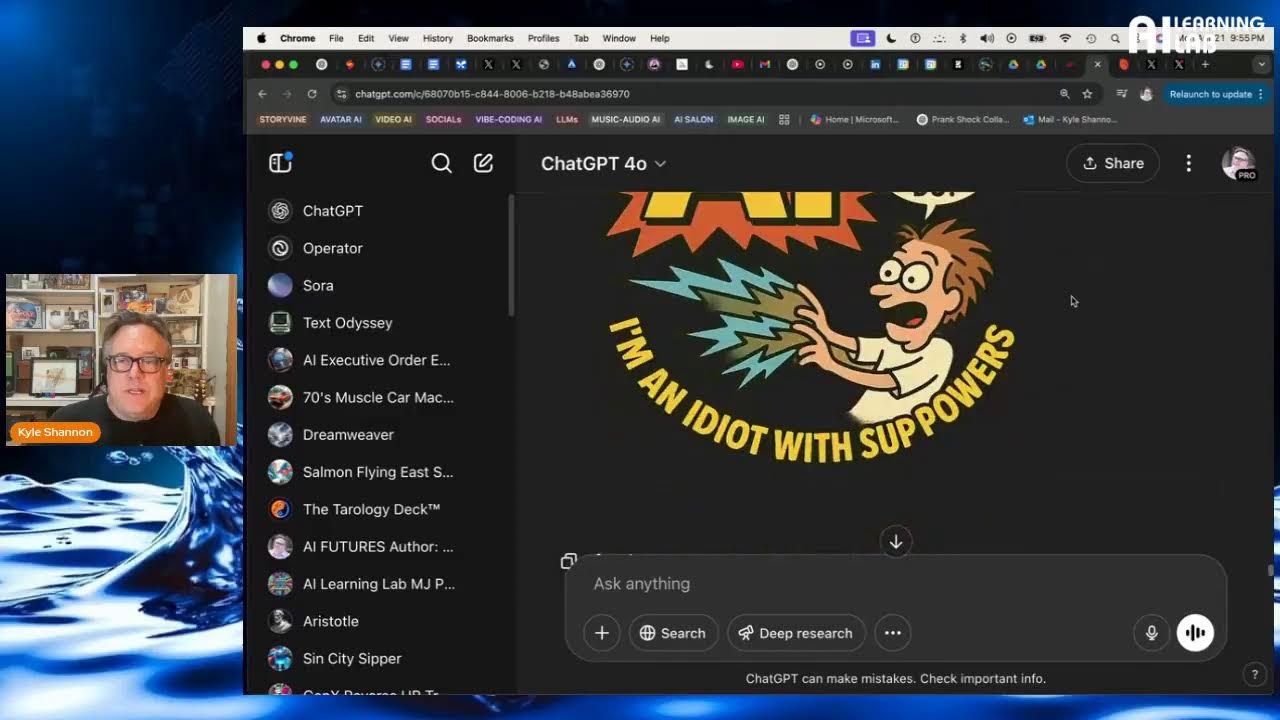Open the IMAGE AI bookmark folder

click(x=745, y=120)
